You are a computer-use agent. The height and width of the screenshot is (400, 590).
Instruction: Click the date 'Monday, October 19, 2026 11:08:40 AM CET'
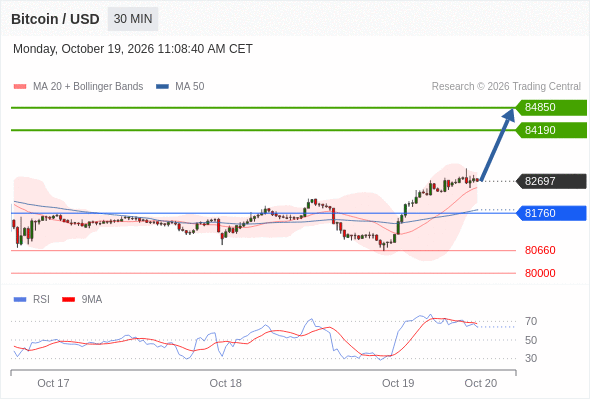133,49
